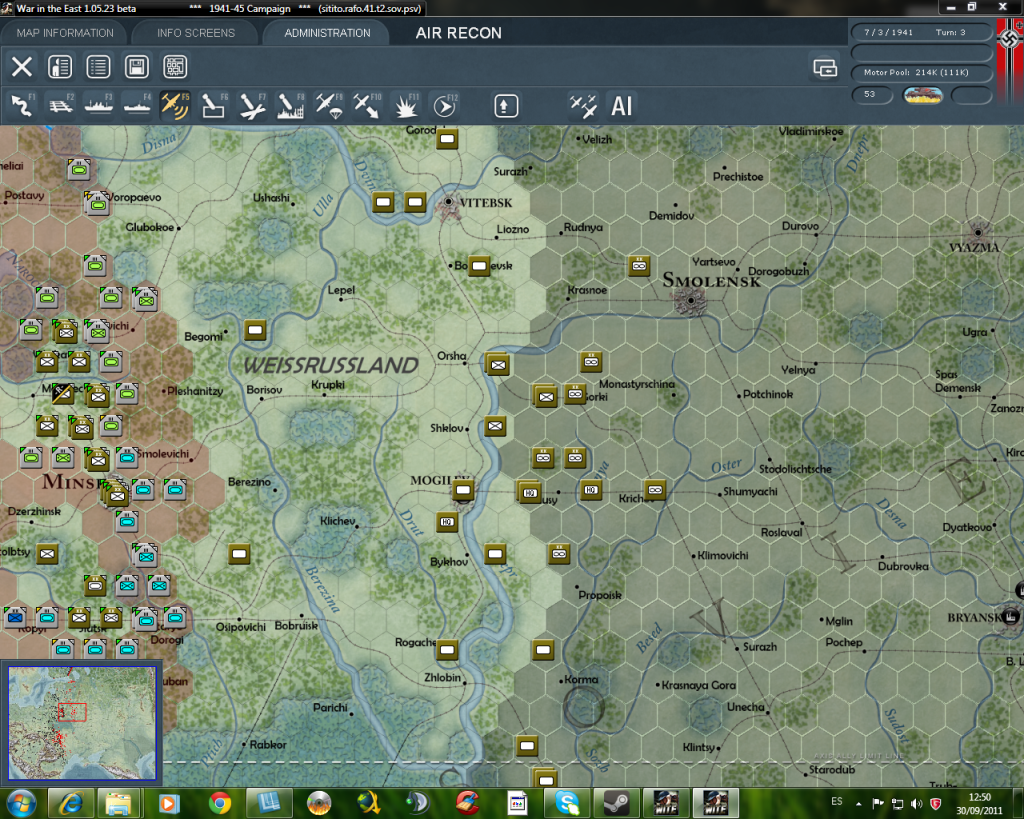Click the tank picture button
1024x819 pixels.
click(922, 95)
